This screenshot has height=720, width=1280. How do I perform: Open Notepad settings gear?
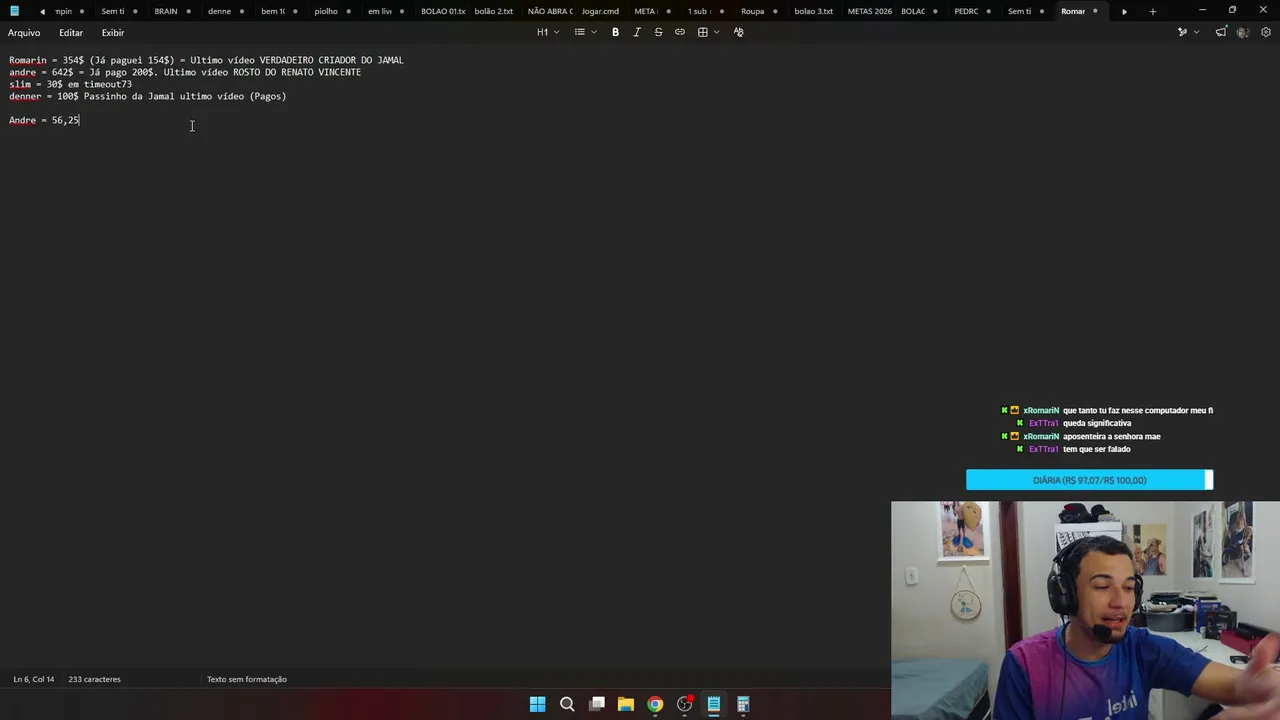1265,32
